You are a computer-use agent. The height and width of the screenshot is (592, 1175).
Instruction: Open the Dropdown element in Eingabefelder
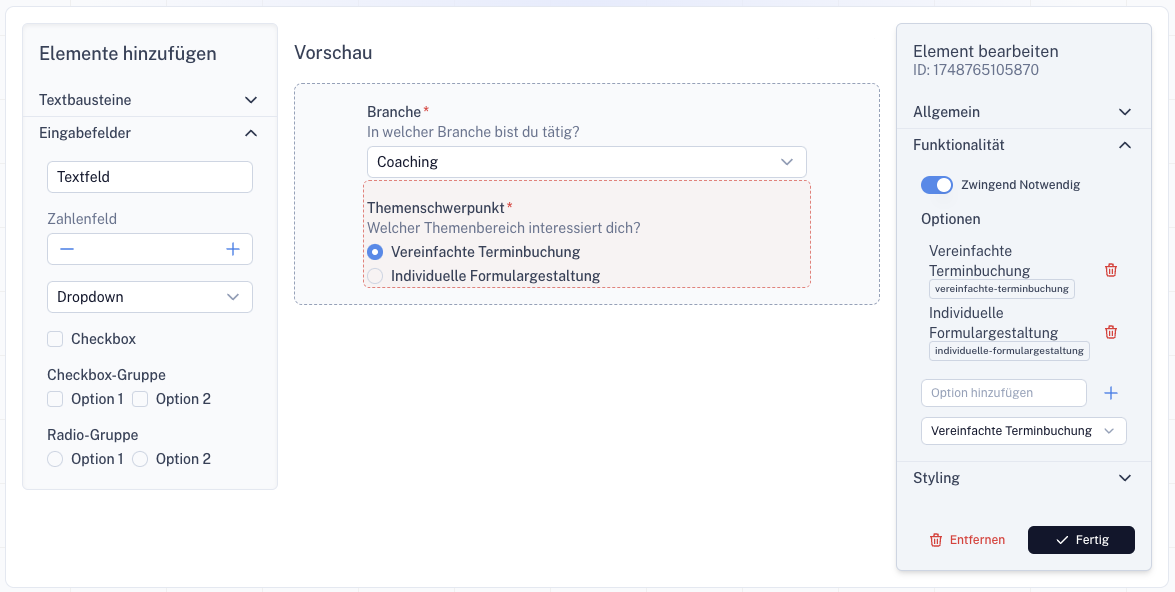click(149, 297)
